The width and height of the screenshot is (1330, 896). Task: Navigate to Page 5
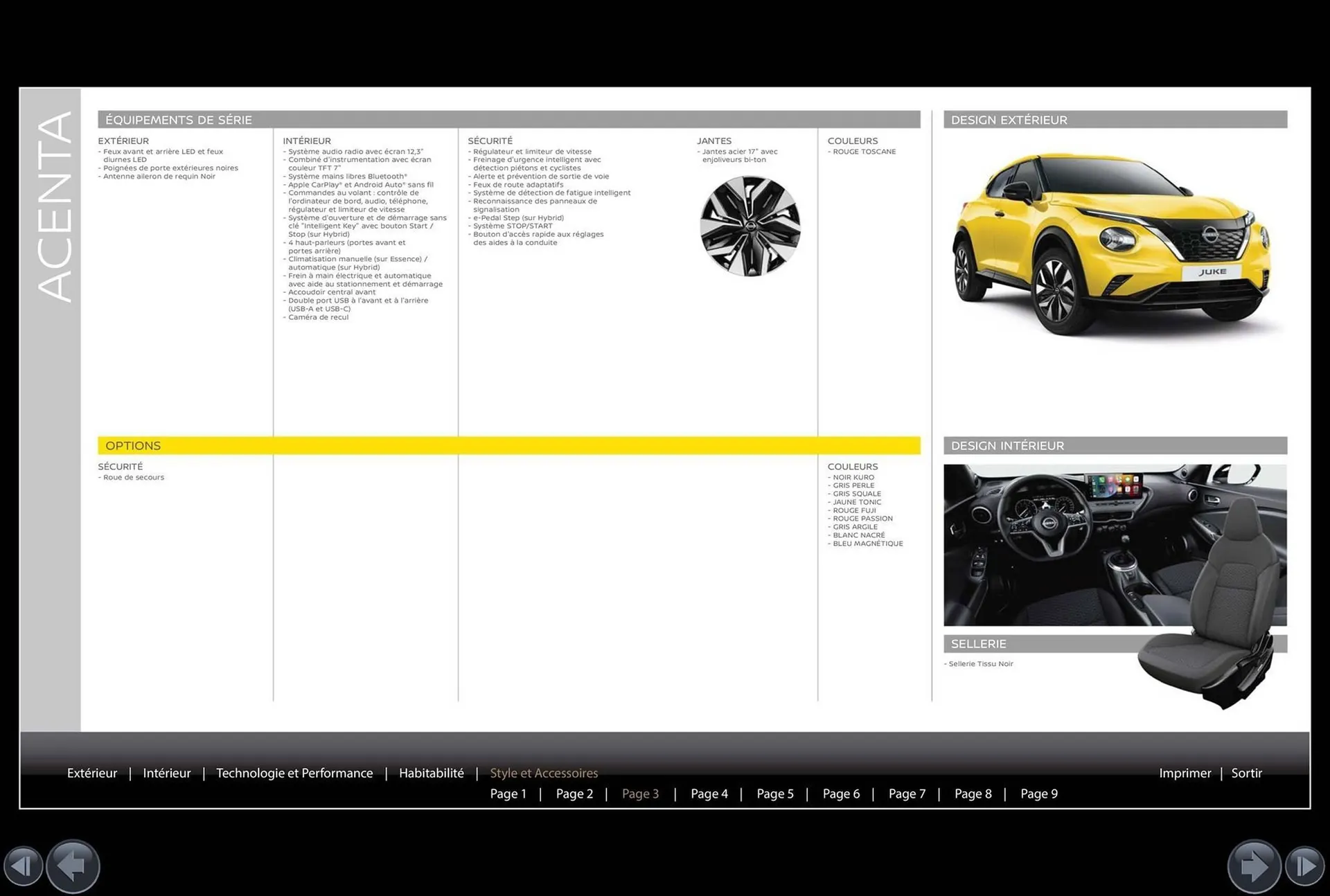pos(775,794)
